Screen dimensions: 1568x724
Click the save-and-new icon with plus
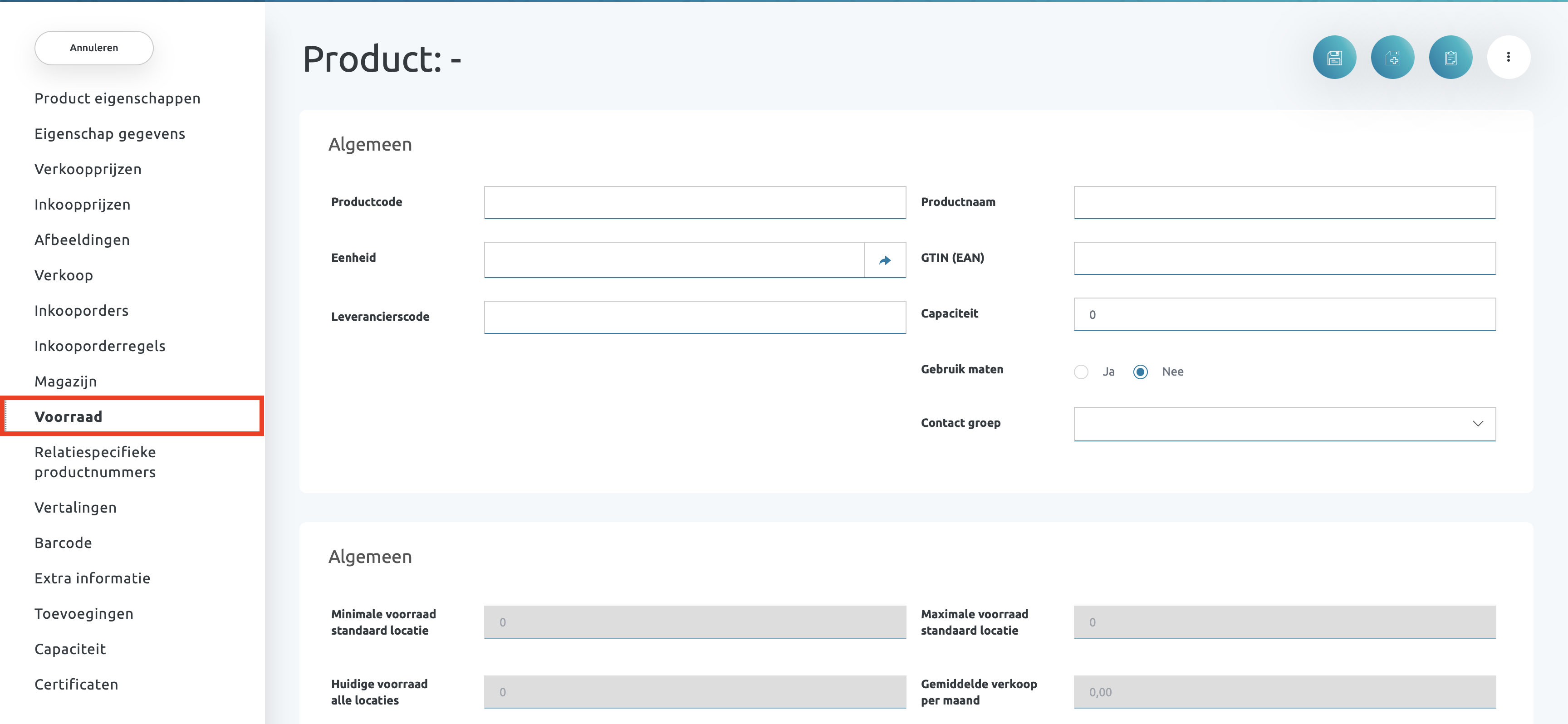pos(1392,57)
